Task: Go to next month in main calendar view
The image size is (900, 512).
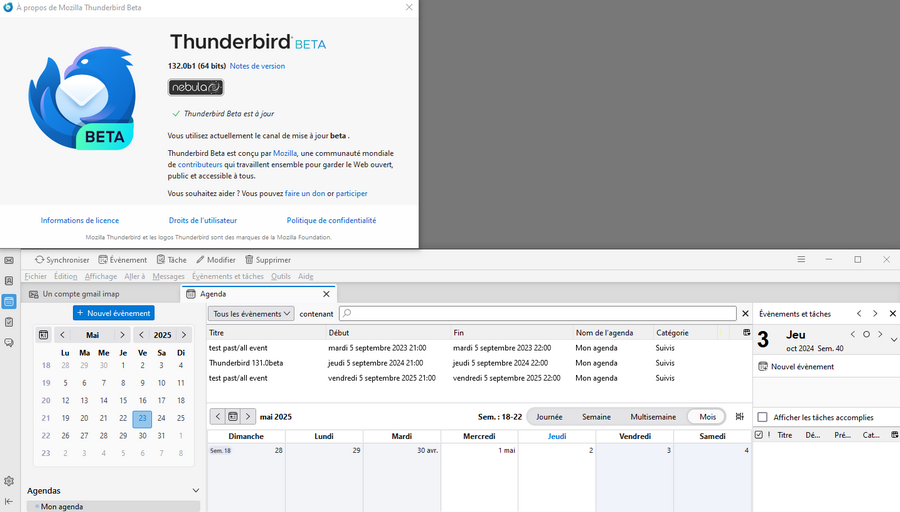Action: pyautogui.click(x=247, y=417)
